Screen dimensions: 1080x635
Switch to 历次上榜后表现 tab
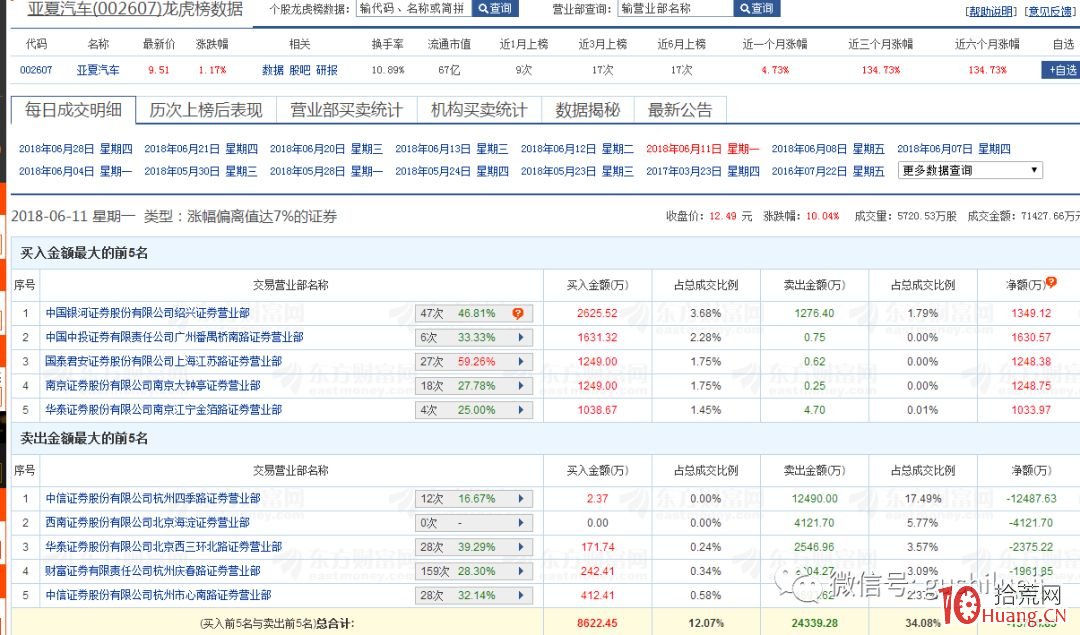pyautogui.click(x=206, y=110)
